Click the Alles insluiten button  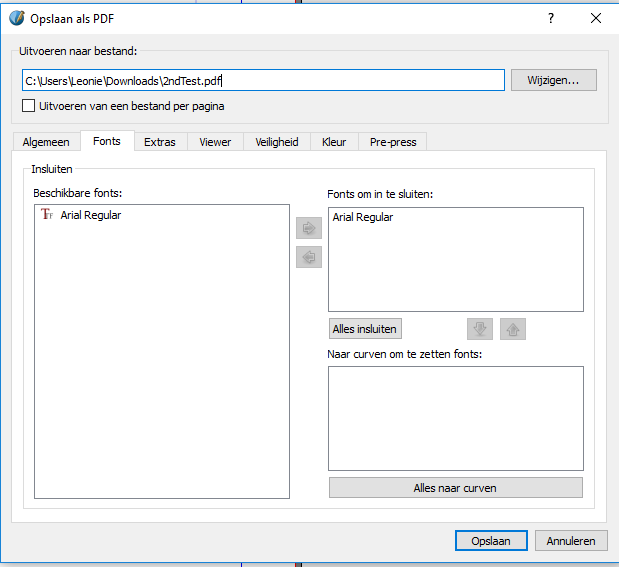365,329
